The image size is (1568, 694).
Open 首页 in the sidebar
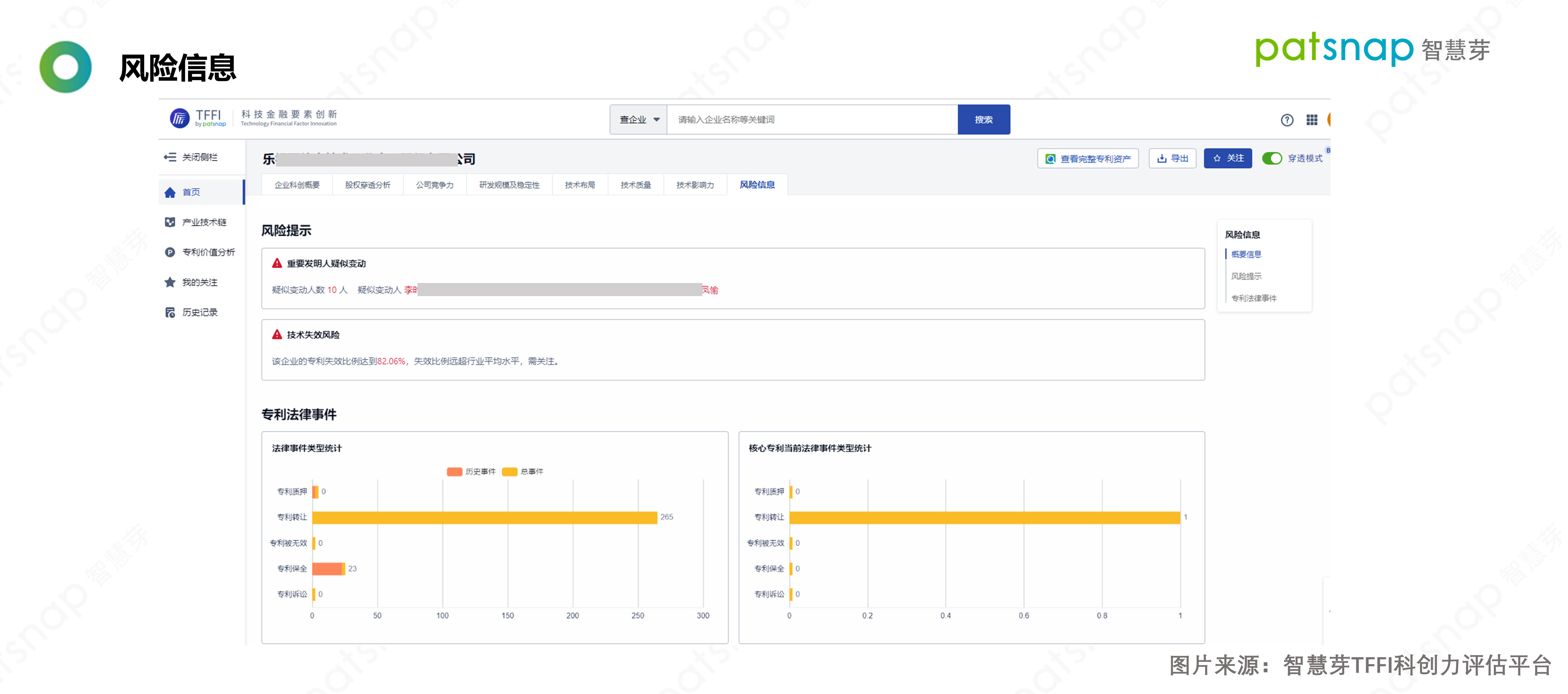pyautogui.click(x=201, y=192)
